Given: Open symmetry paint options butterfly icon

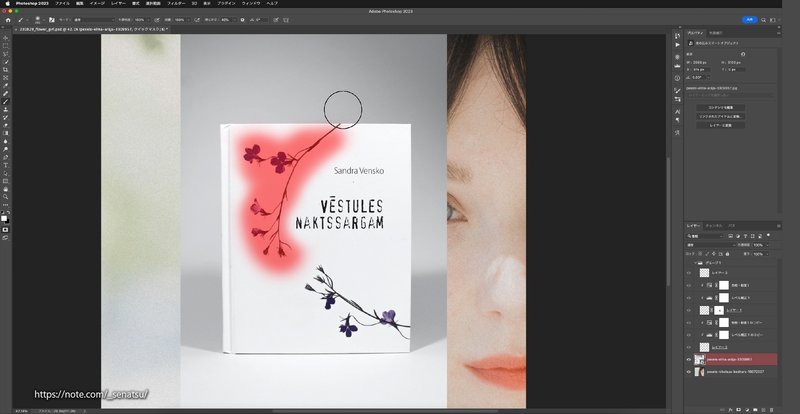Looking at the screenshot, I should (x=286, y=20).
